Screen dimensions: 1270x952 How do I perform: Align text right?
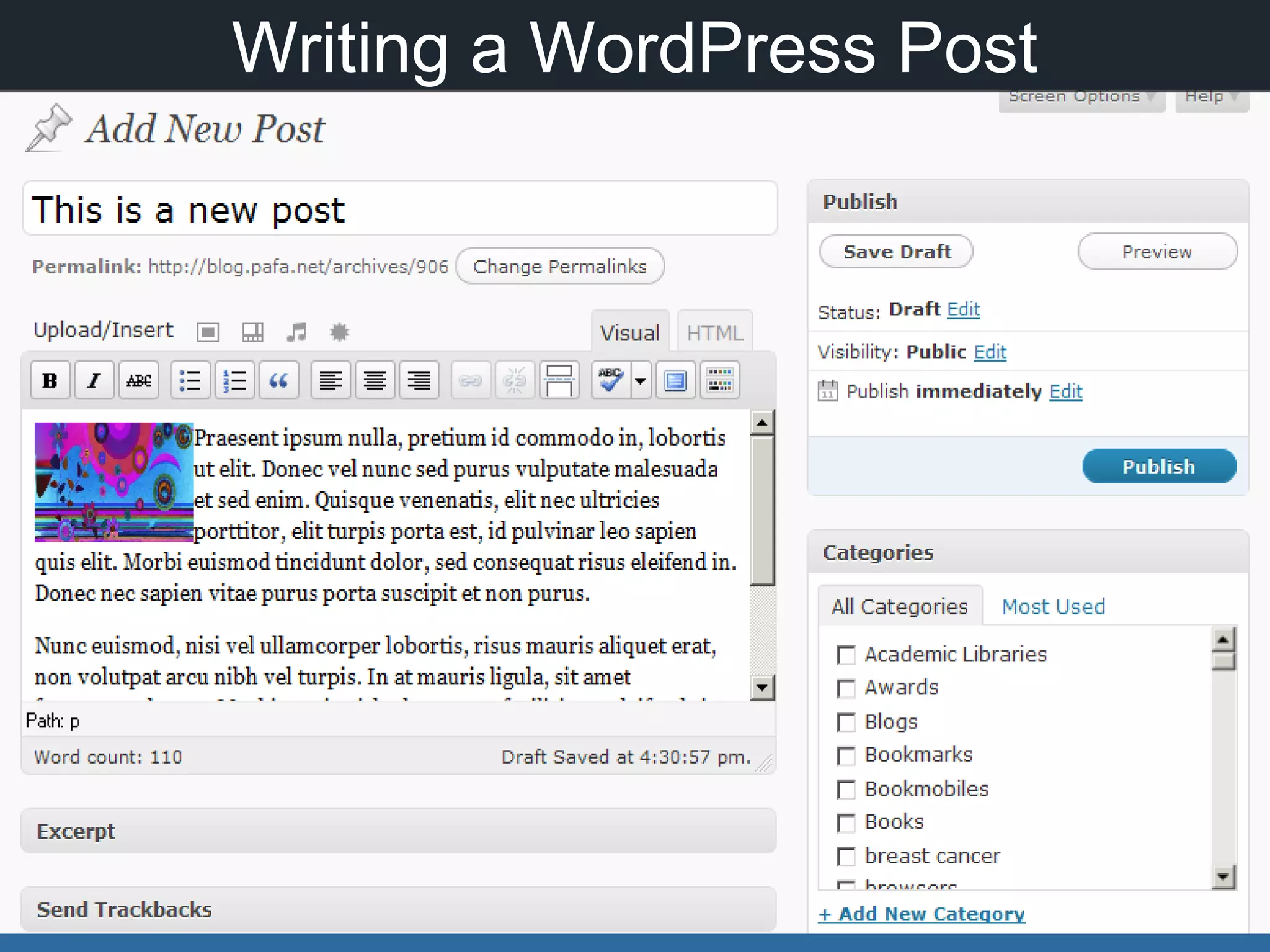point(419,380)
